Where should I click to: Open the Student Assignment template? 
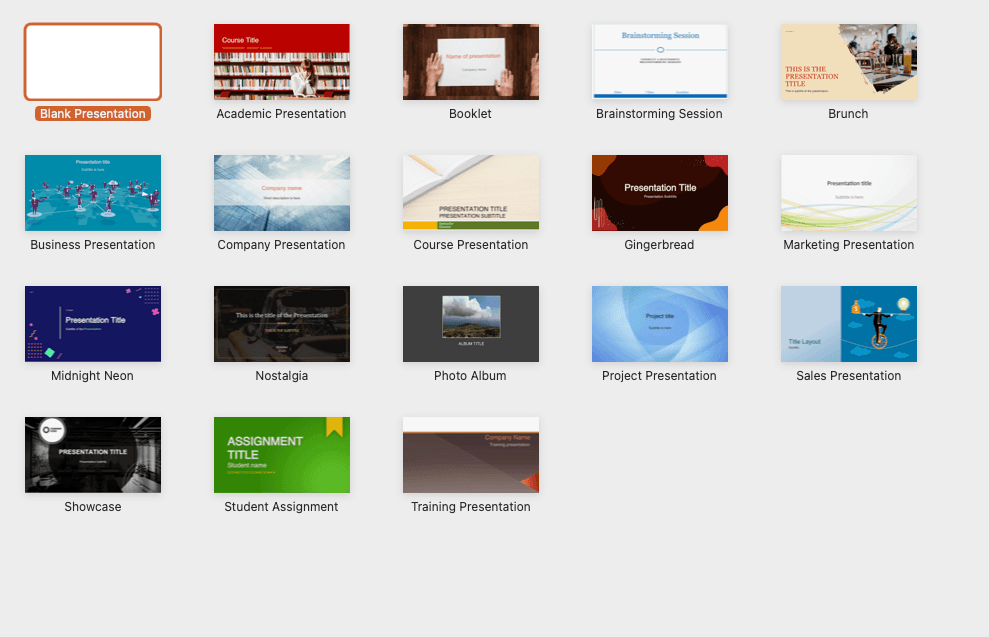281,455
